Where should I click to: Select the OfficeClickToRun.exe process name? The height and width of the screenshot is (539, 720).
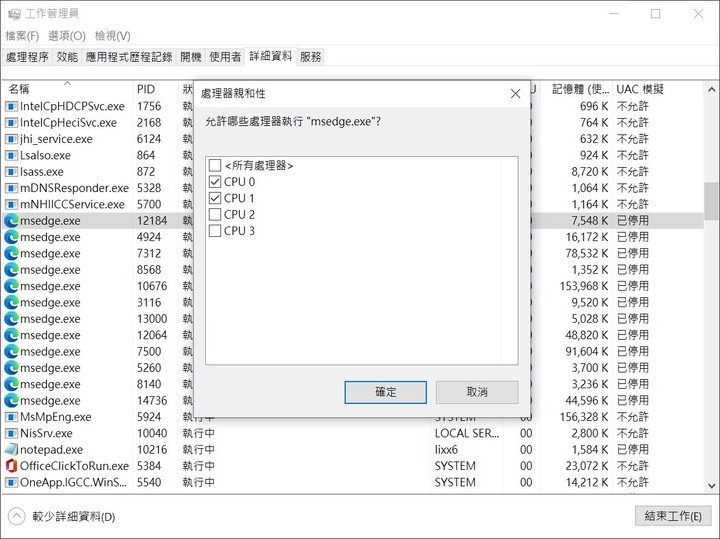[74, 466]
